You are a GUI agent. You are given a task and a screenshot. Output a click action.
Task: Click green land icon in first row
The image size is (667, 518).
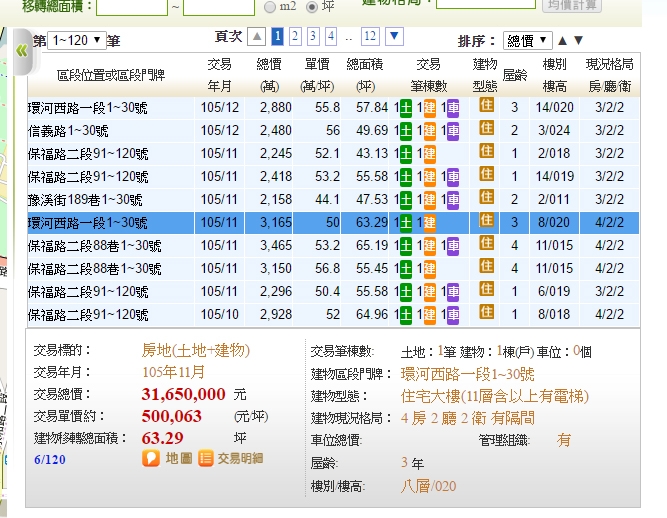(x=405, y=107)
